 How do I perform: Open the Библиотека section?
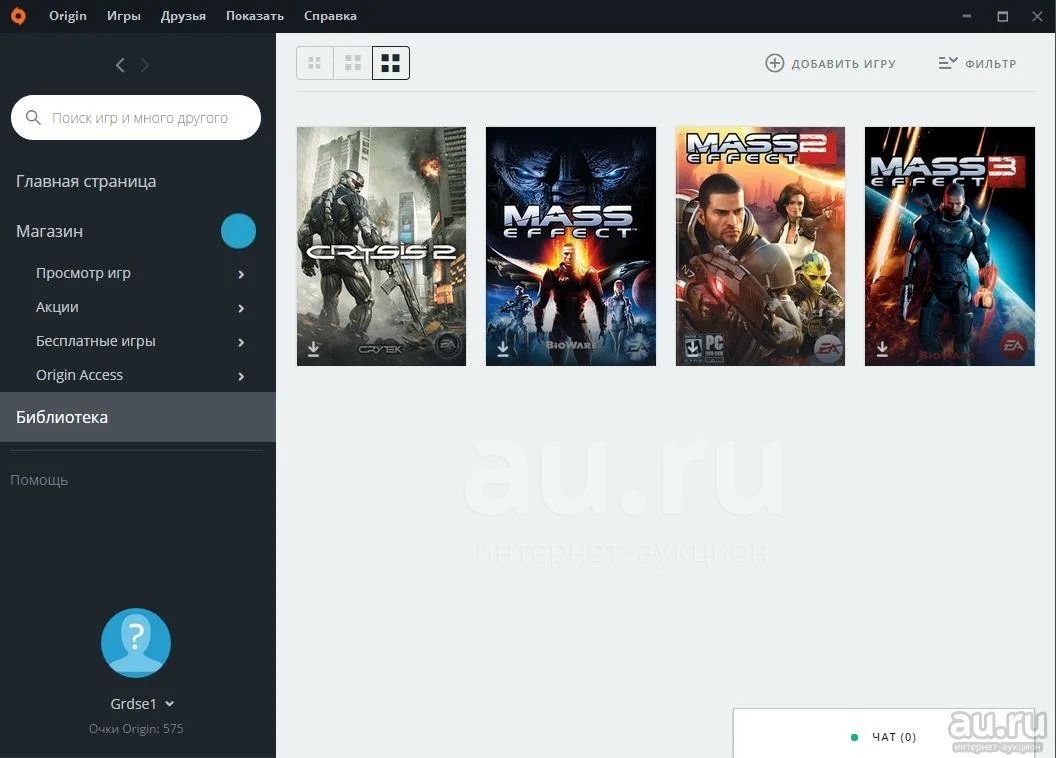click(138, 417)
